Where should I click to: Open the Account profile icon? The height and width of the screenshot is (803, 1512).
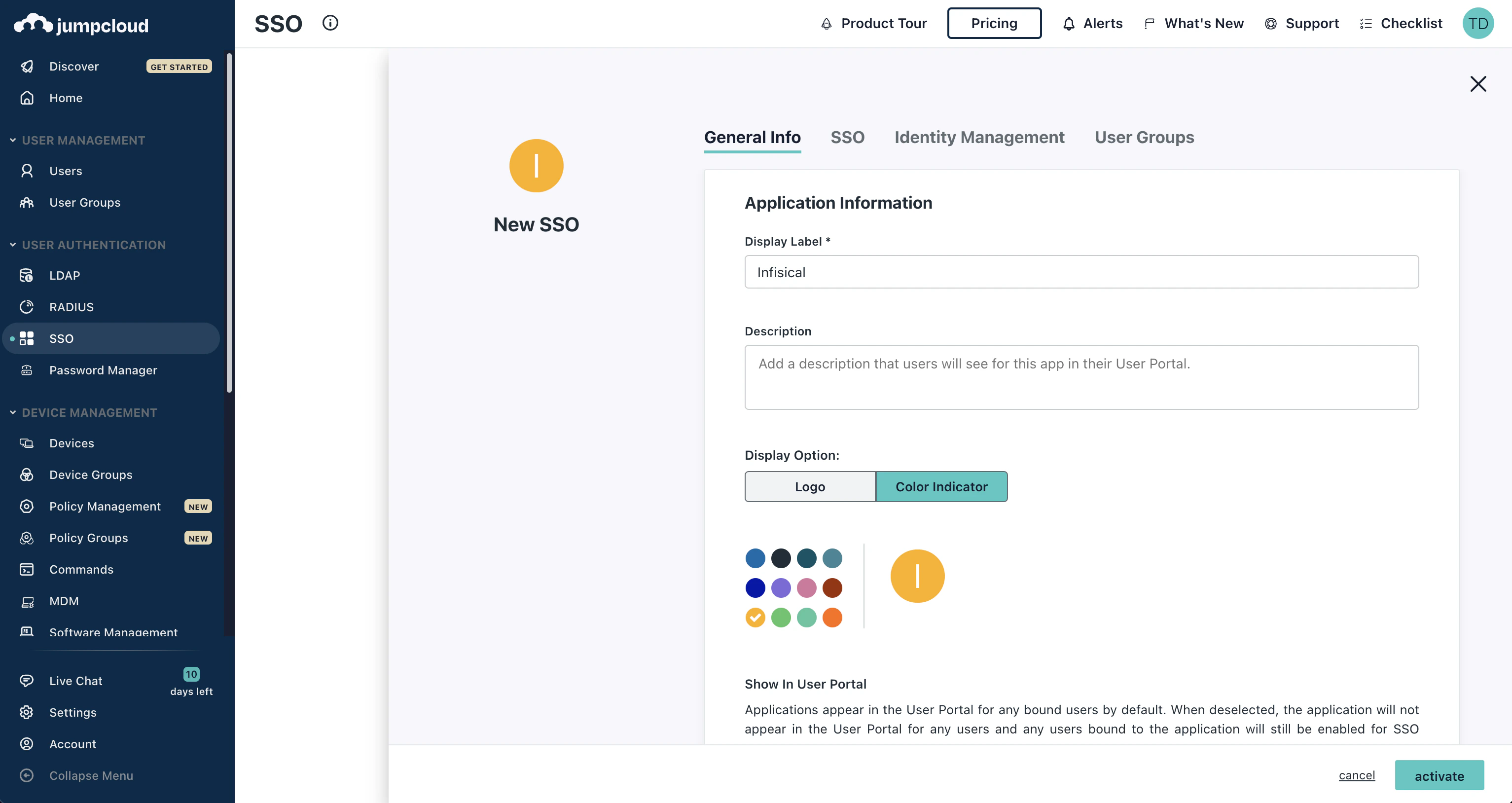[27, 744]
